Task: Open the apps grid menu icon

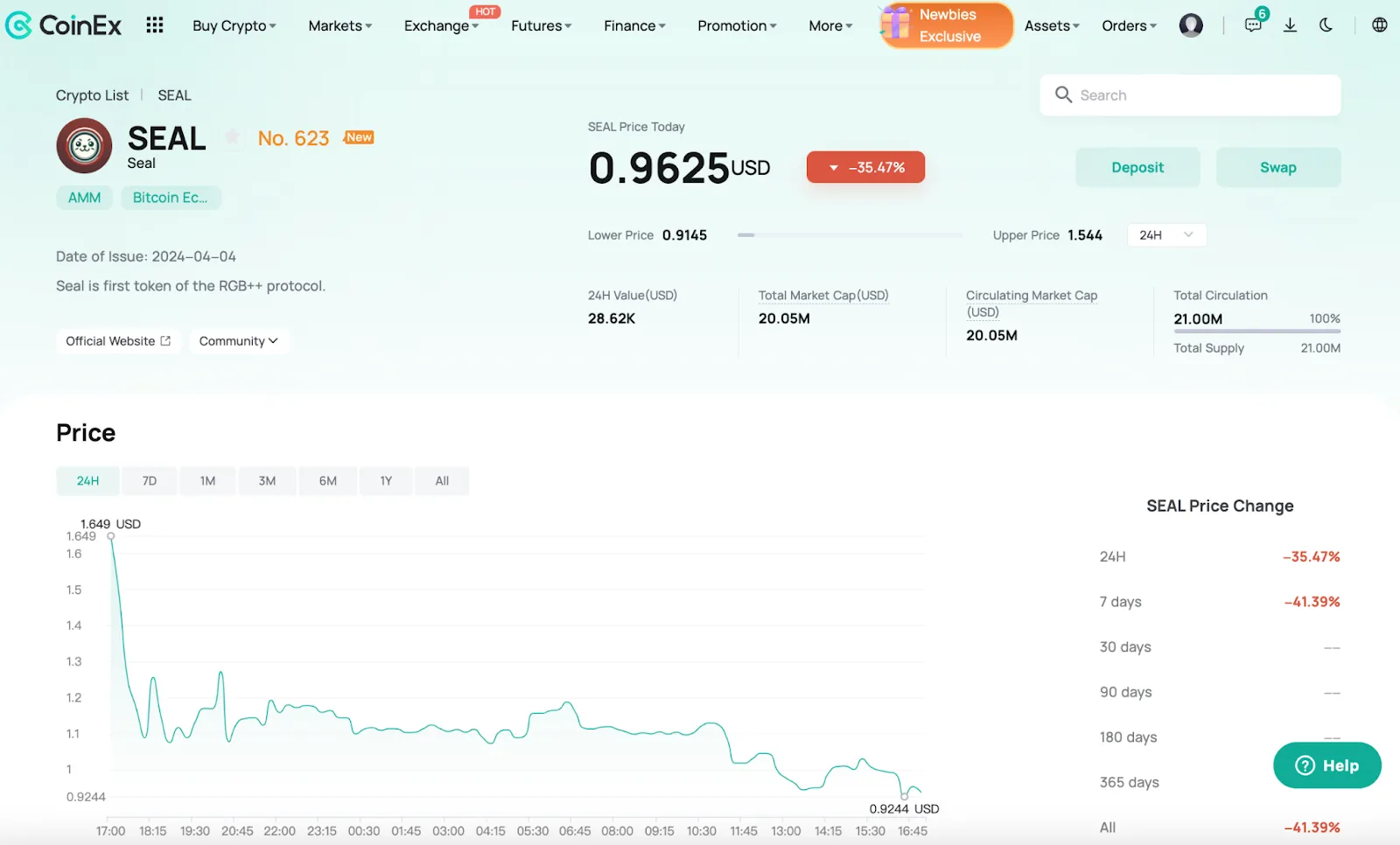Action: point(155,25)
